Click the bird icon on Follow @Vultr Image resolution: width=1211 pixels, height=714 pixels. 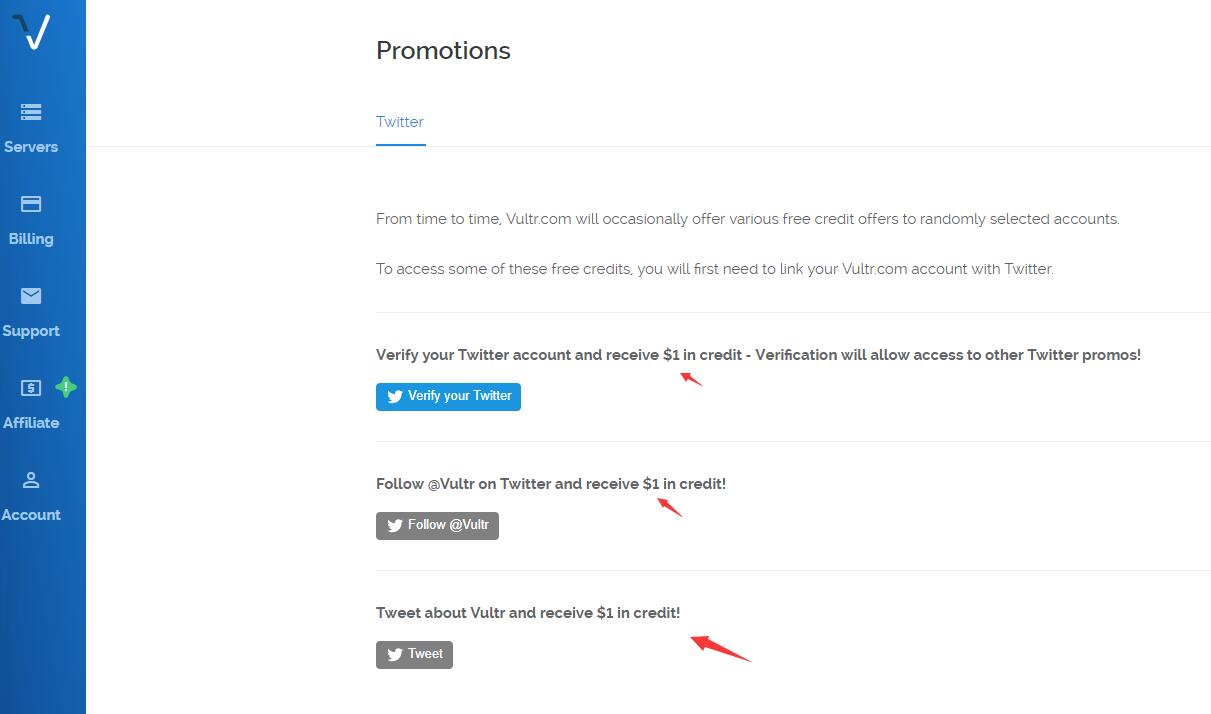pos(395,526)
